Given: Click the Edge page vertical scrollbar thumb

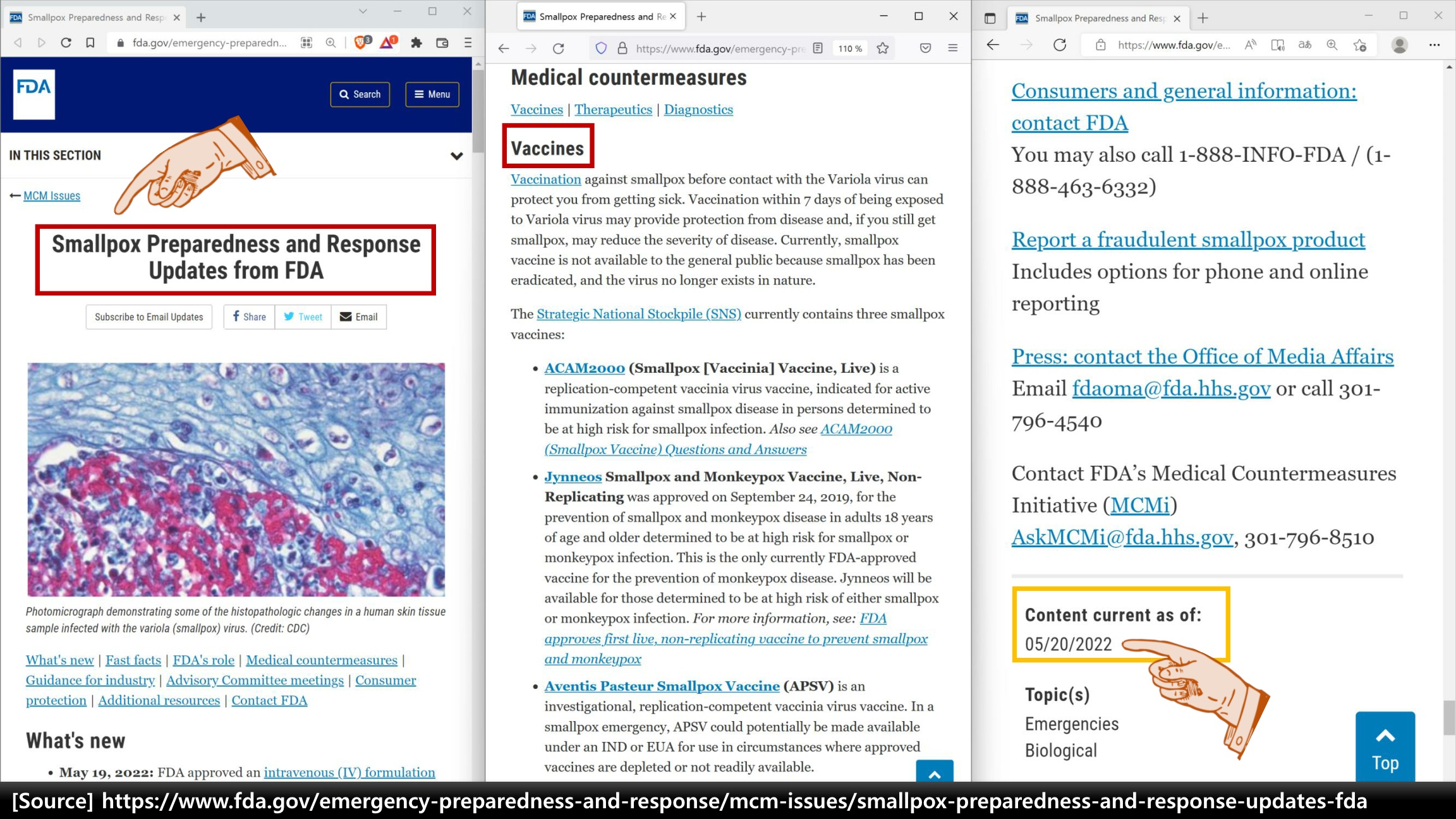Looking at the screenshot, I should click(1449, 719).
